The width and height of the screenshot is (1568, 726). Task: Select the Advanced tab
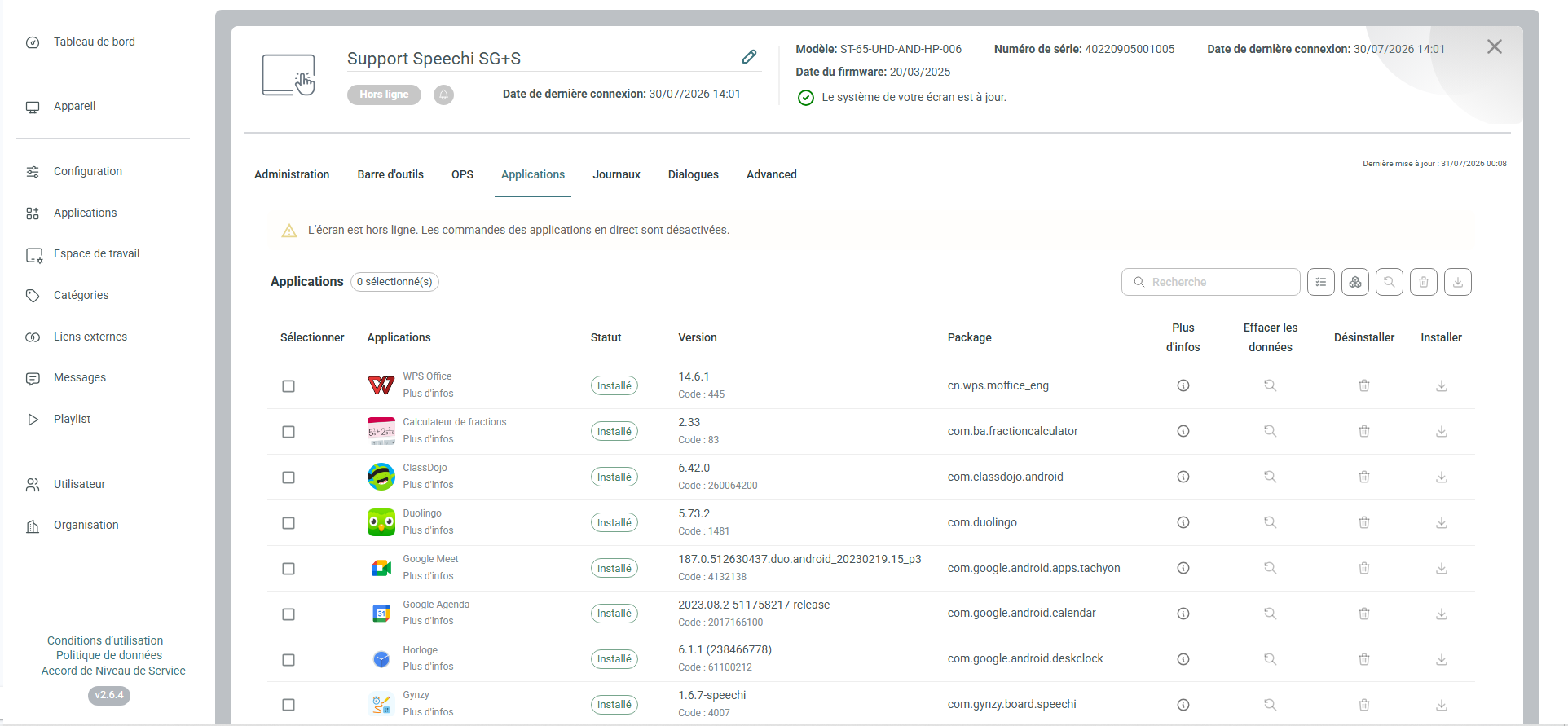click(x=772, y=174)
